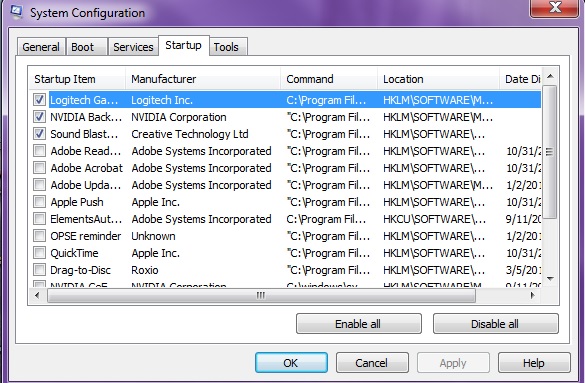
Task: Uncheck the NVIDIA Back... startup checkbox
Action: (x=40, y=117)
